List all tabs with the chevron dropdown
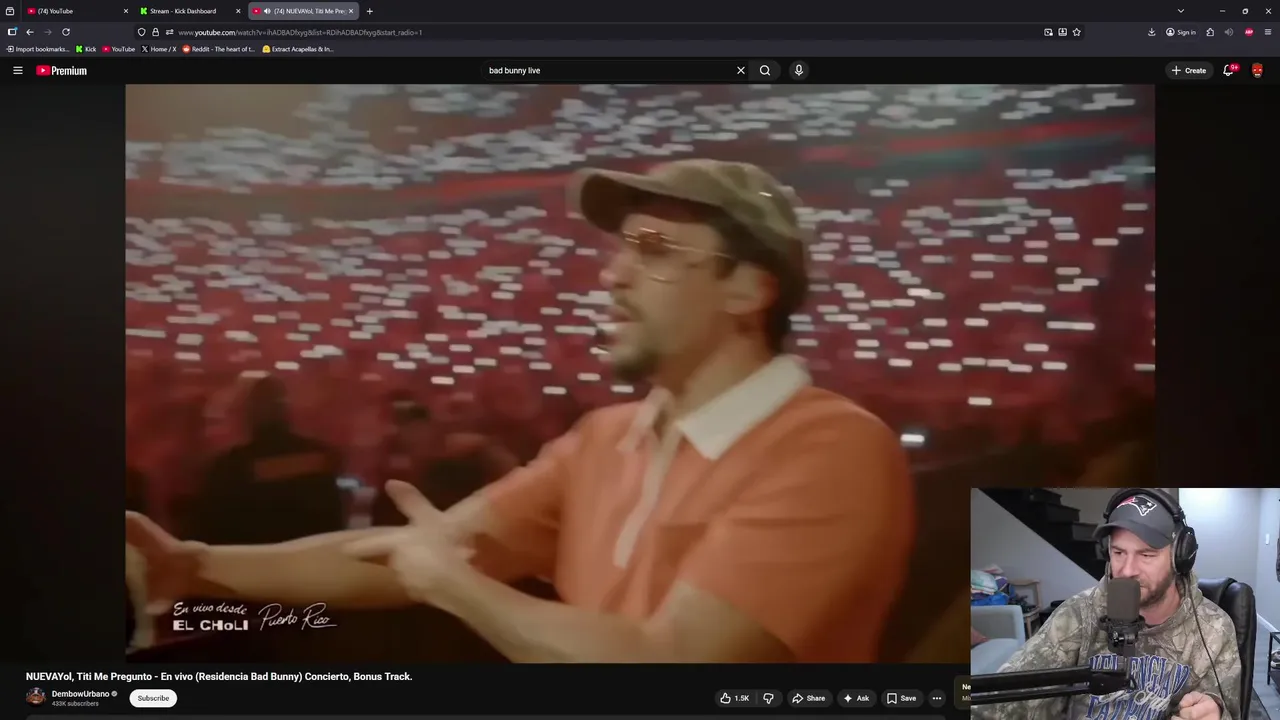Viewport: 1280px width, 720px height. [x=1181, y=11]
